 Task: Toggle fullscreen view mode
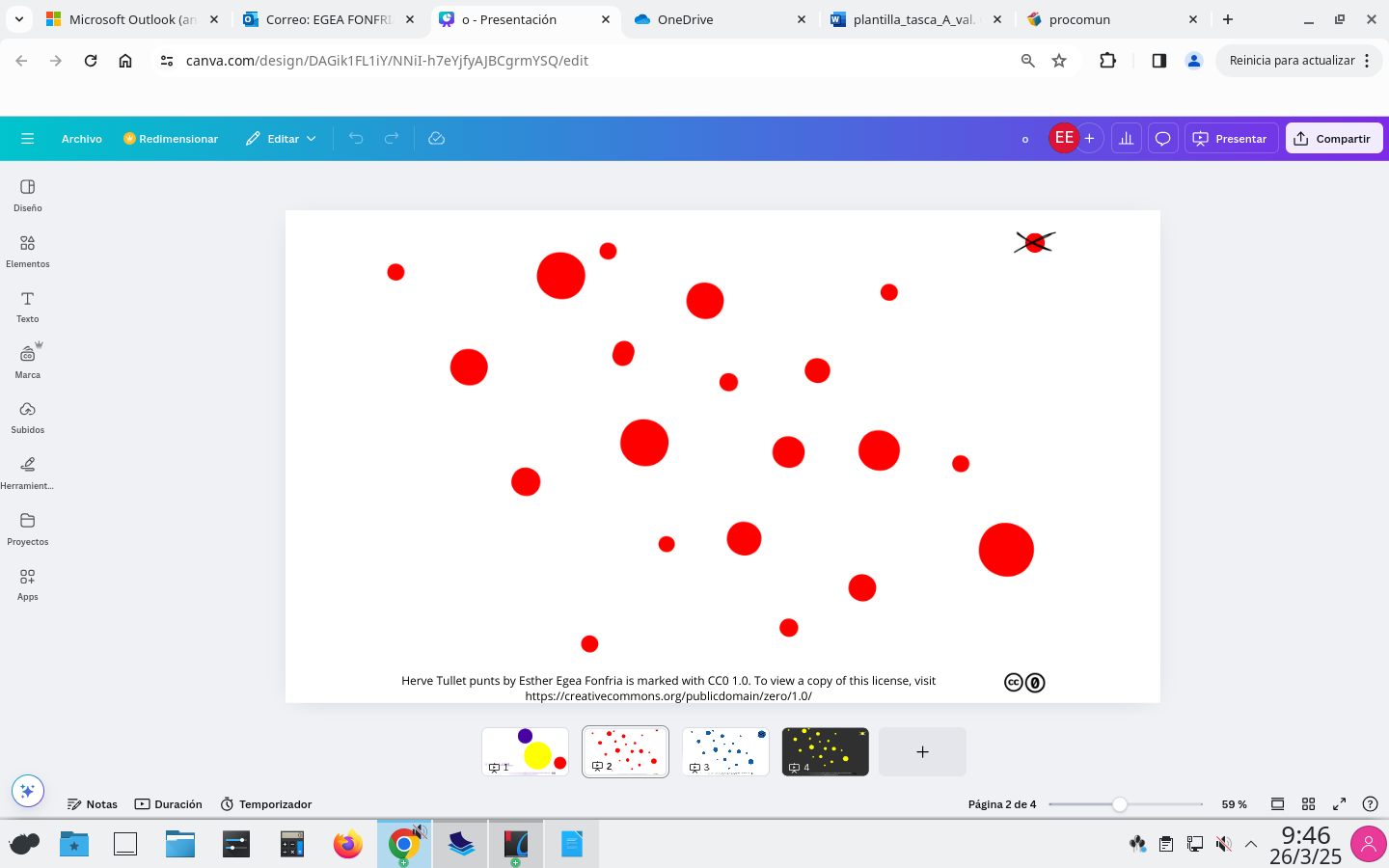point(1339,803)
